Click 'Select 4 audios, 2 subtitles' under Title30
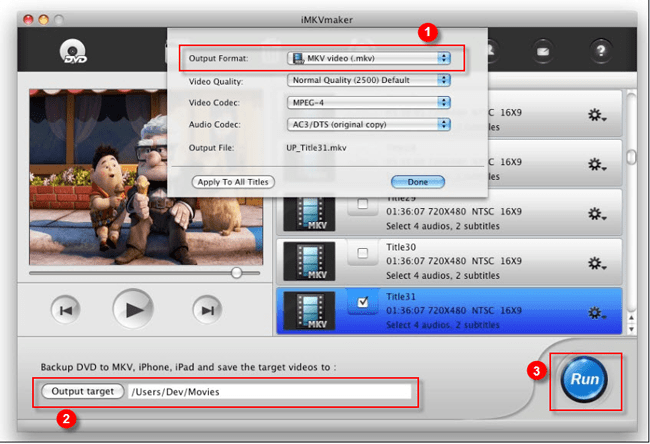 coord(443,275)
